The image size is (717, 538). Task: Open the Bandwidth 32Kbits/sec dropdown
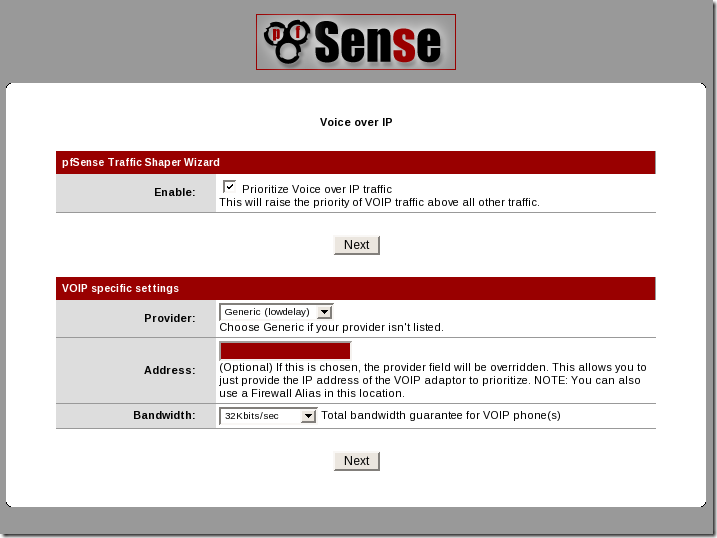click(x=268, y=416)
